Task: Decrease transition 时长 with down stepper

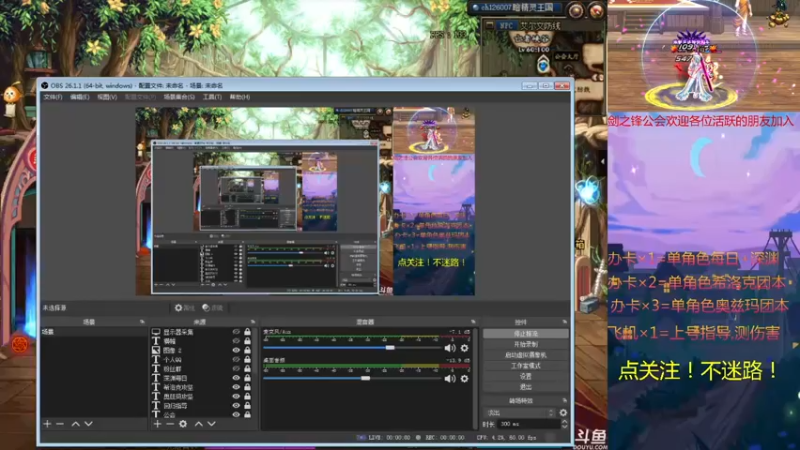Action: tap(564, 427)
